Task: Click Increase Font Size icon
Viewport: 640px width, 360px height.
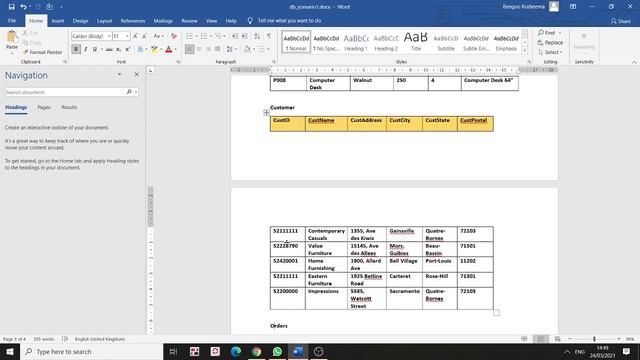Action: click(136, 36)
